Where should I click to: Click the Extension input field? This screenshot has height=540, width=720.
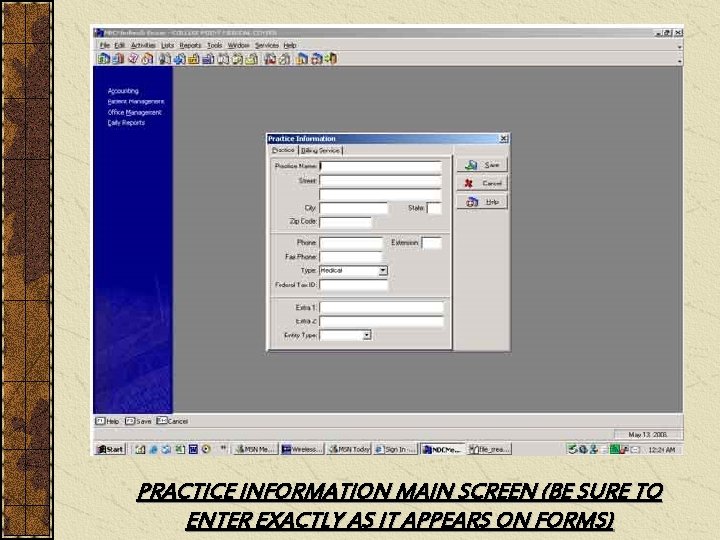pyautogui.click(x=432, y=243)
